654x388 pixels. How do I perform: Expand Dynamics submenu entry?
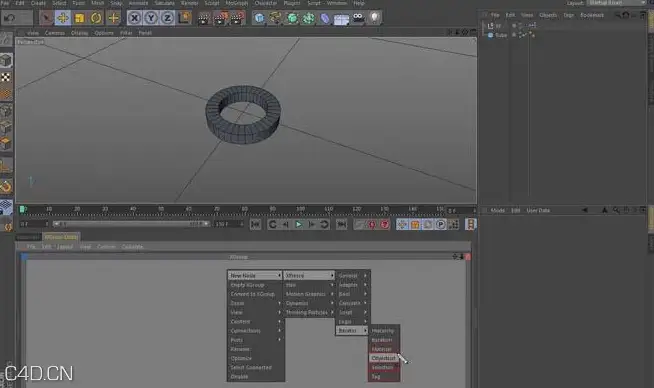pyautogui.click(x=309, y=303)
